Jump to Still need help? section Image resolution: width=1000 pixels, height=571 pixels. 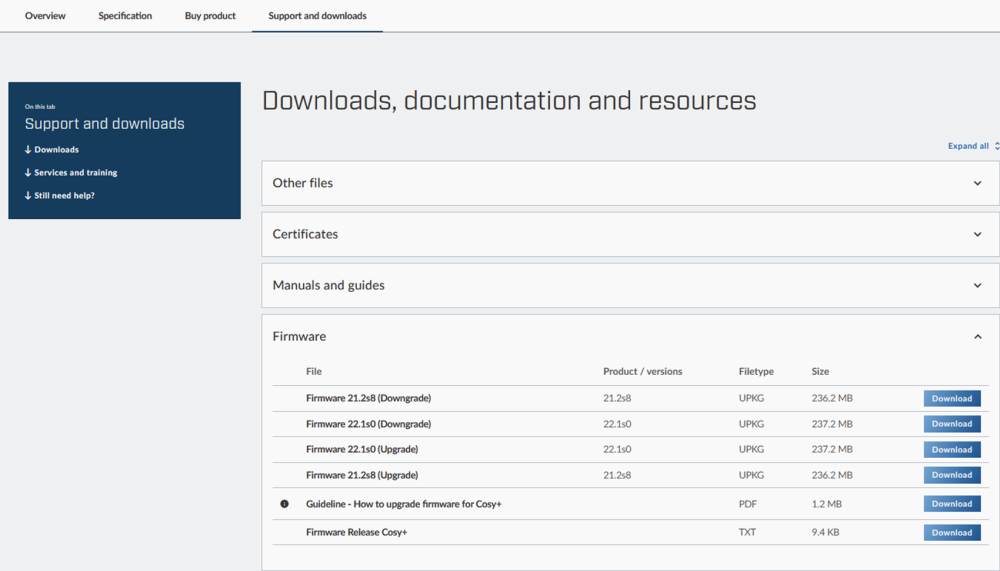click(x=64, y=196)
